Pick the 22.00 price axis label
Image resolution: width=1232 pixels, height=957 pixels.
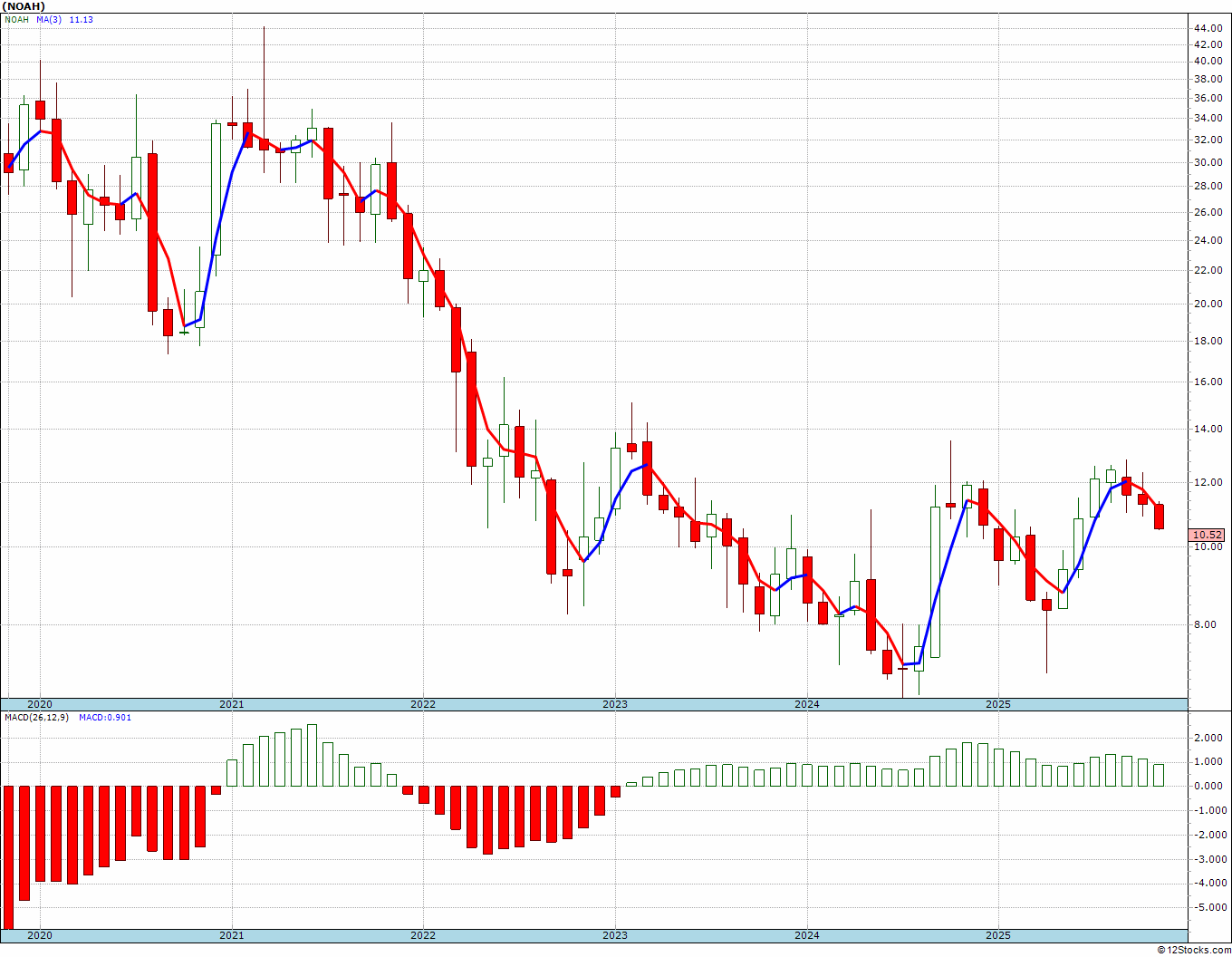pos(1208,270)
